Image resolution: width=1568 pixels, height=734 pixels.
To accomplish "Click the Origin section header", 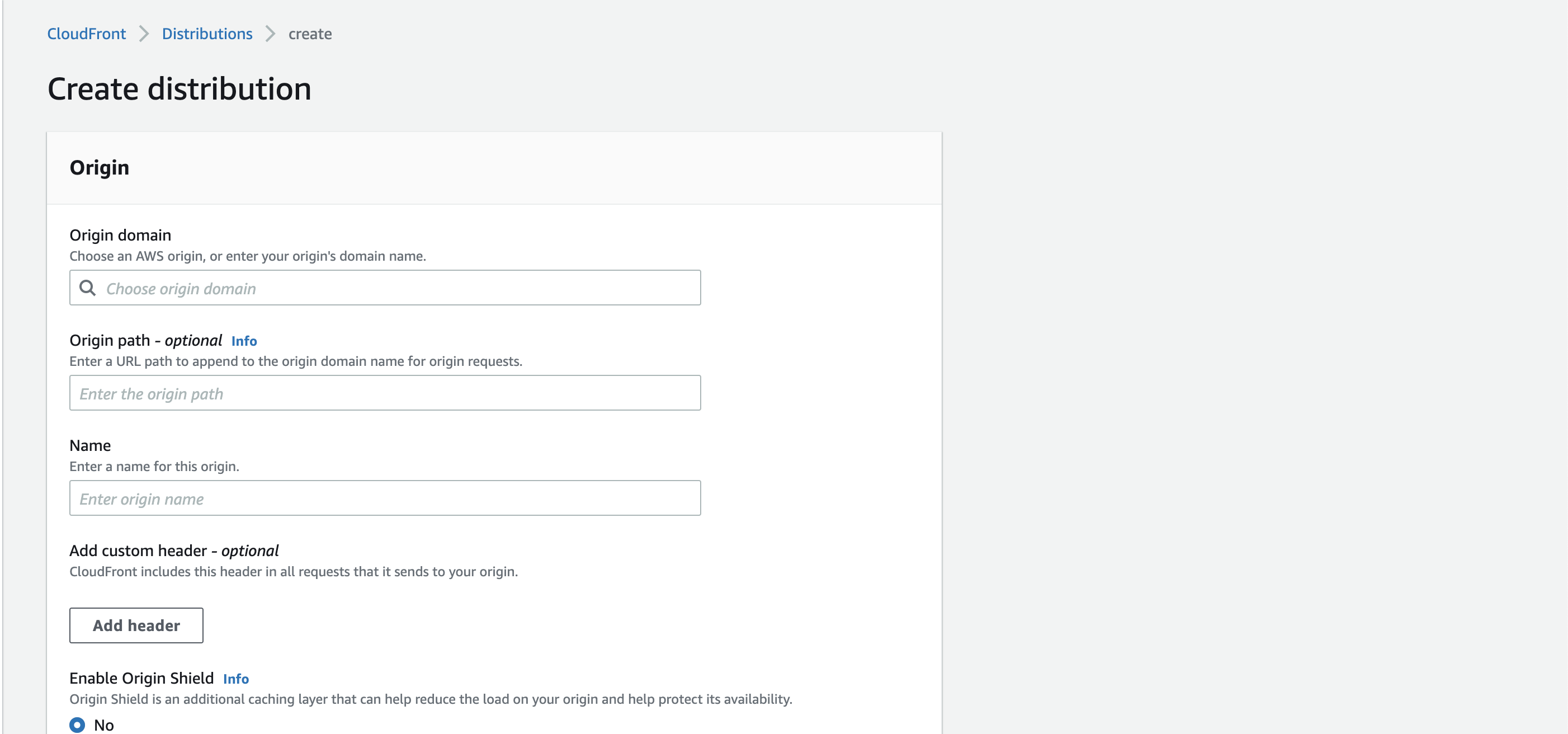I will [x=99, y=167].
